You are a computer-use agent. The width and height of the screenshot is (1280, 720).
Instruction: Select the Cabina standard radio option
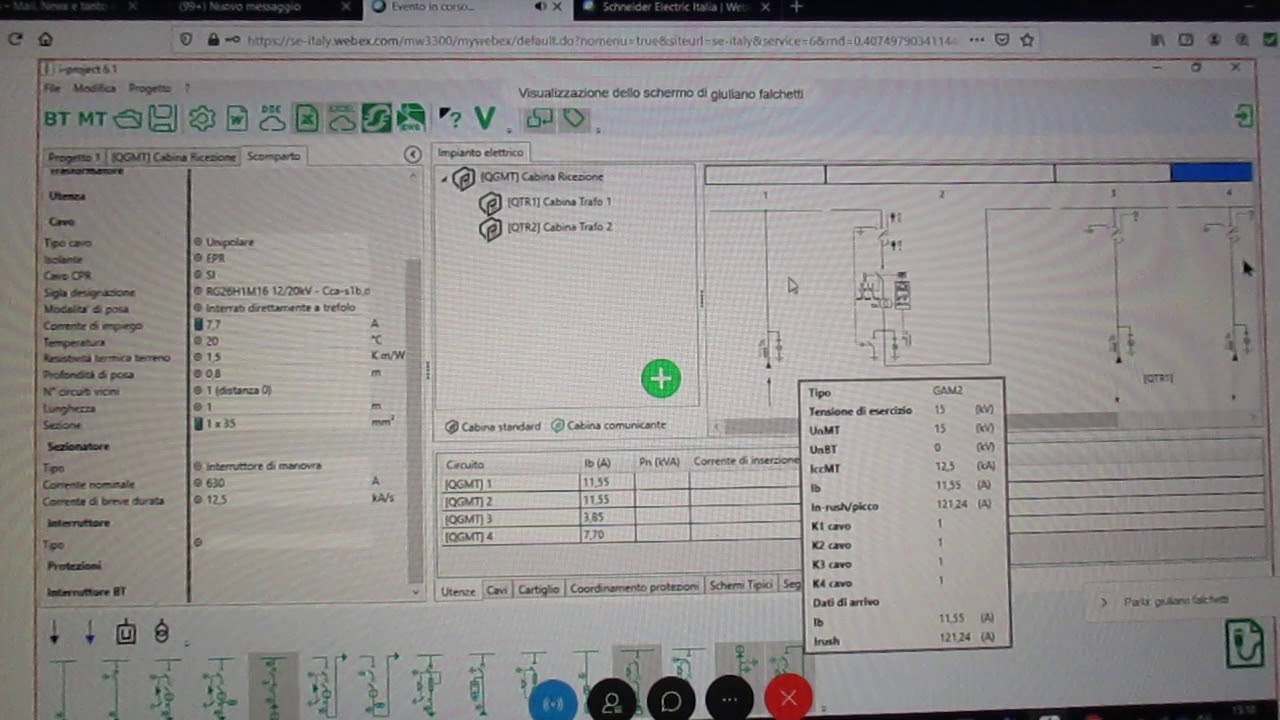click(x=493, y=426)
